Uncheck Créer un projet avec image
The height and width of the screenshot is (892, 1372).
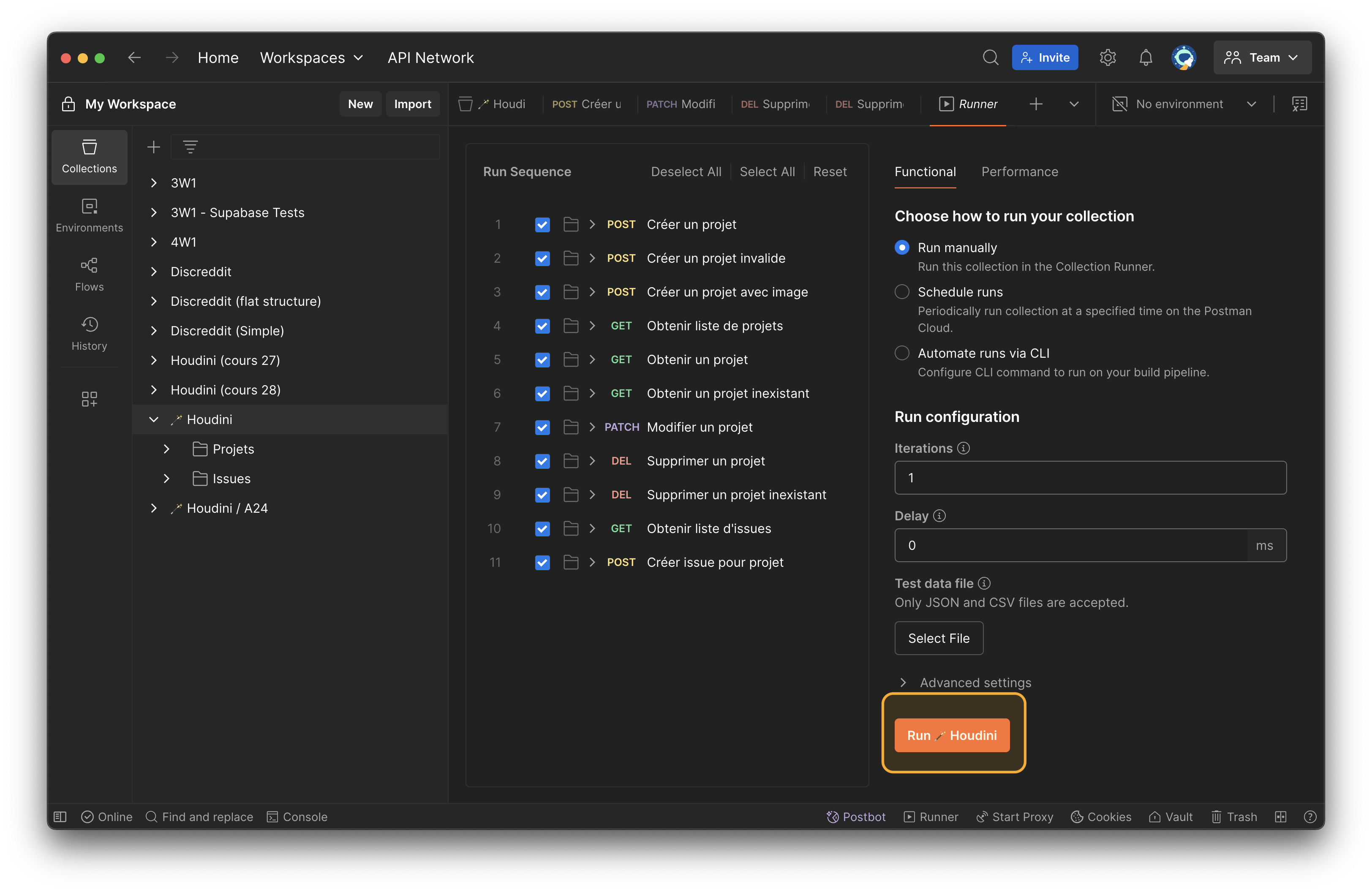pyautogui.click(x=542, y=292)
